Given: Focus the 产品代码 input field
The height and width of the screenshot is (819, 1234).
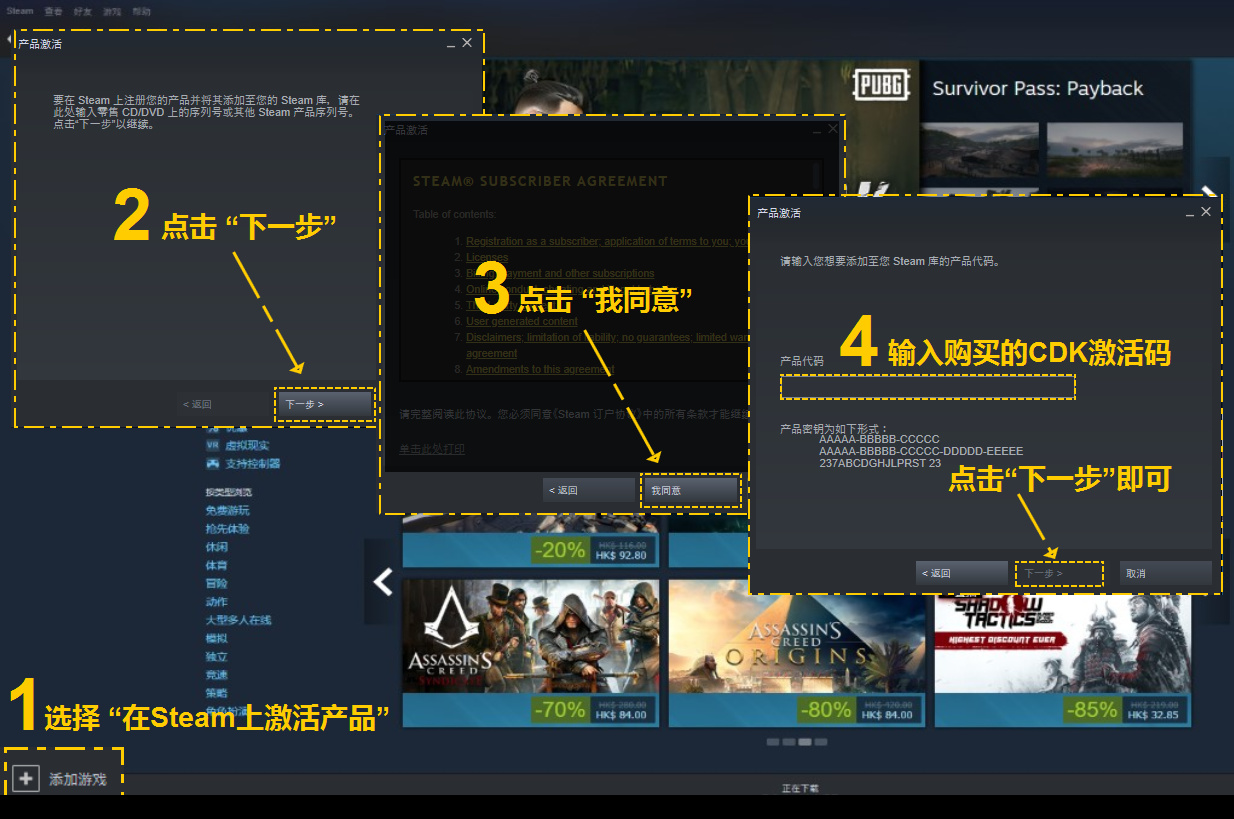Looking at the screenshot, I should [928, 387].
